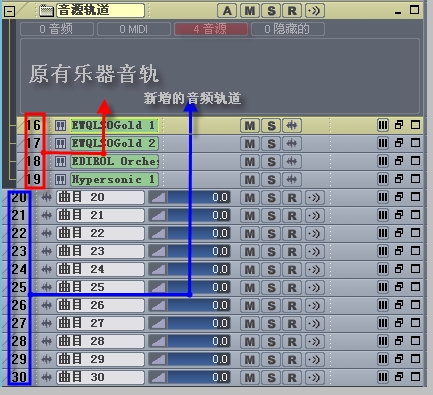433x395 pixels.
Task: Maximize the track 28 strip
Action: 415,341
